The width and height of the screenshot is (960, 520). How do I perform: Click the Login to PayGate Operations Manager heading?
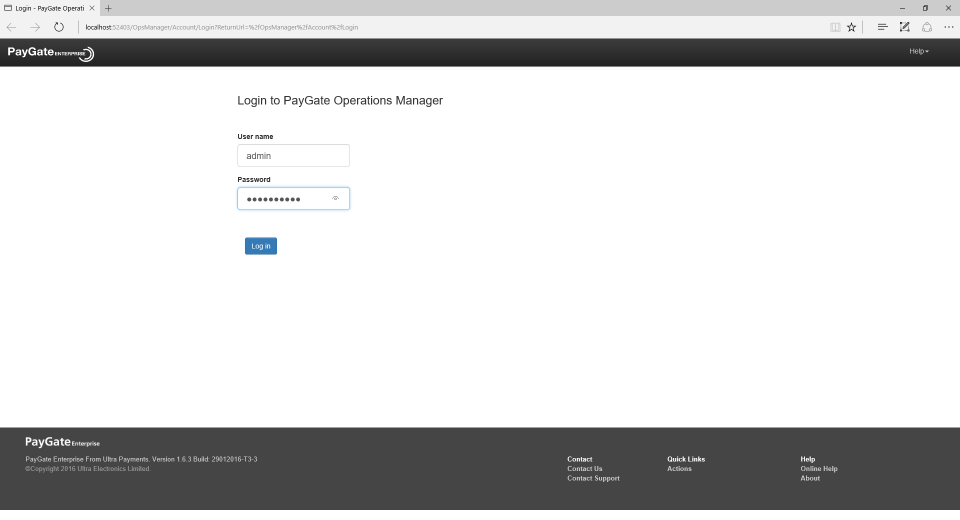pyautogui.click(x=340, y=100)
